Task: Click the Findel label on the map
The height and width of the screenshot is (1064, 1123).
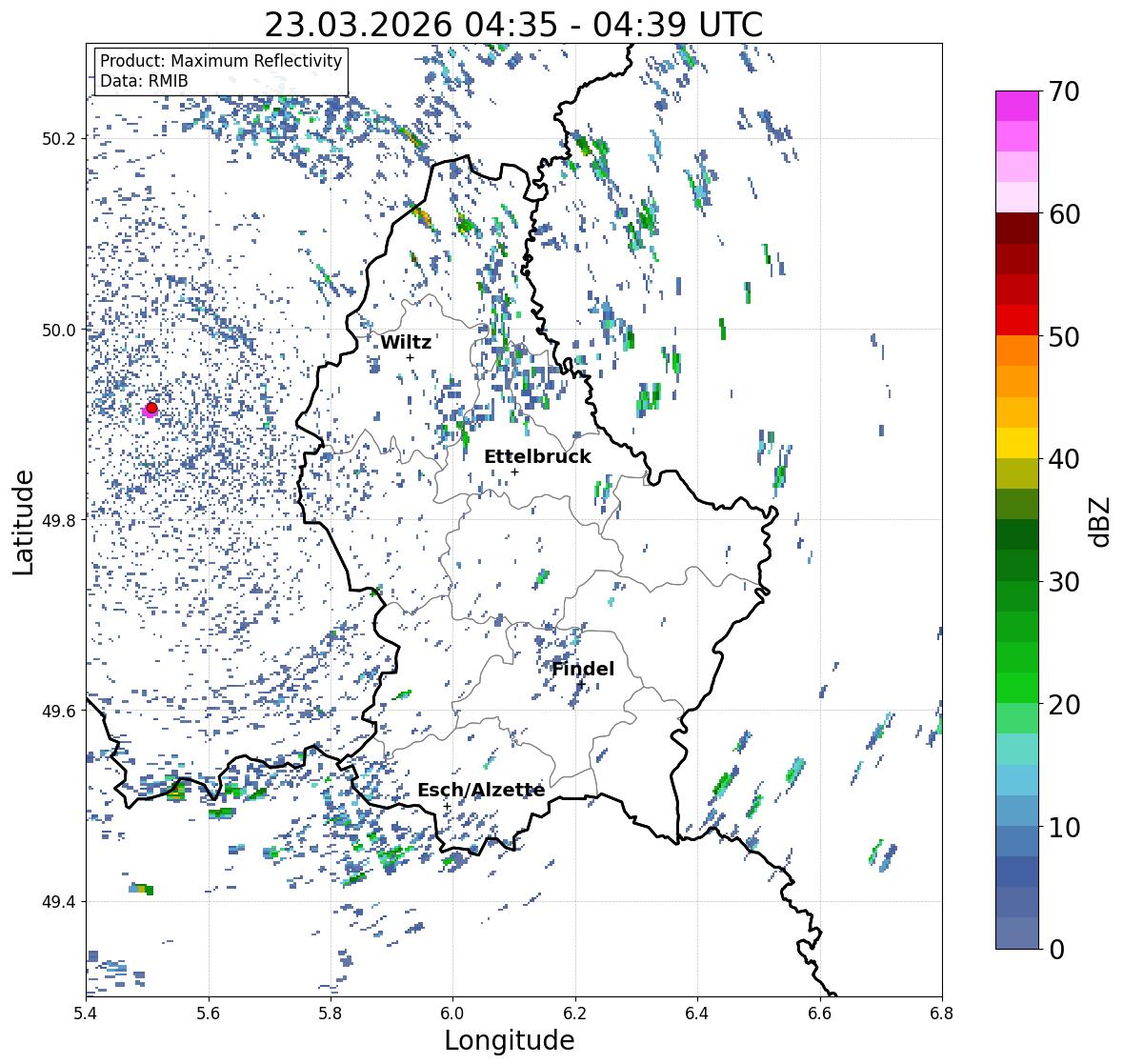Action: [x=583, y=669]
